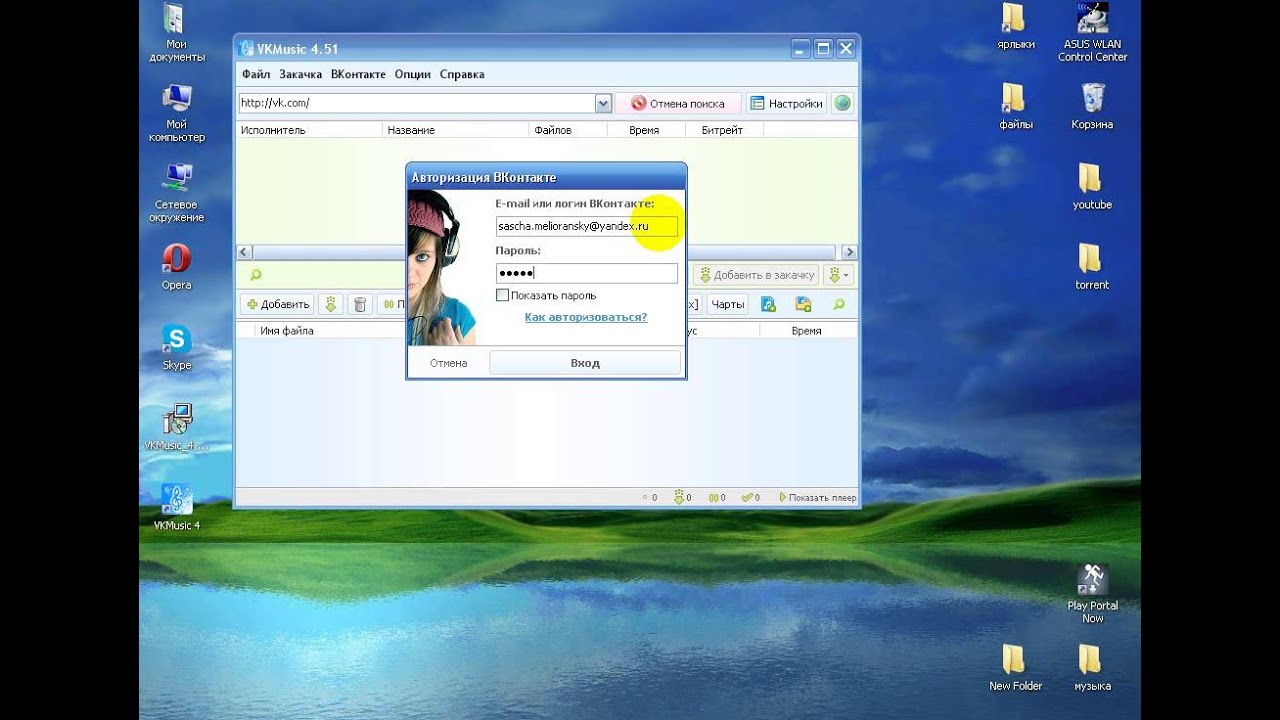1280x720 pixels.
Task: Click the Пароль password field
Action: click(586, 273)
